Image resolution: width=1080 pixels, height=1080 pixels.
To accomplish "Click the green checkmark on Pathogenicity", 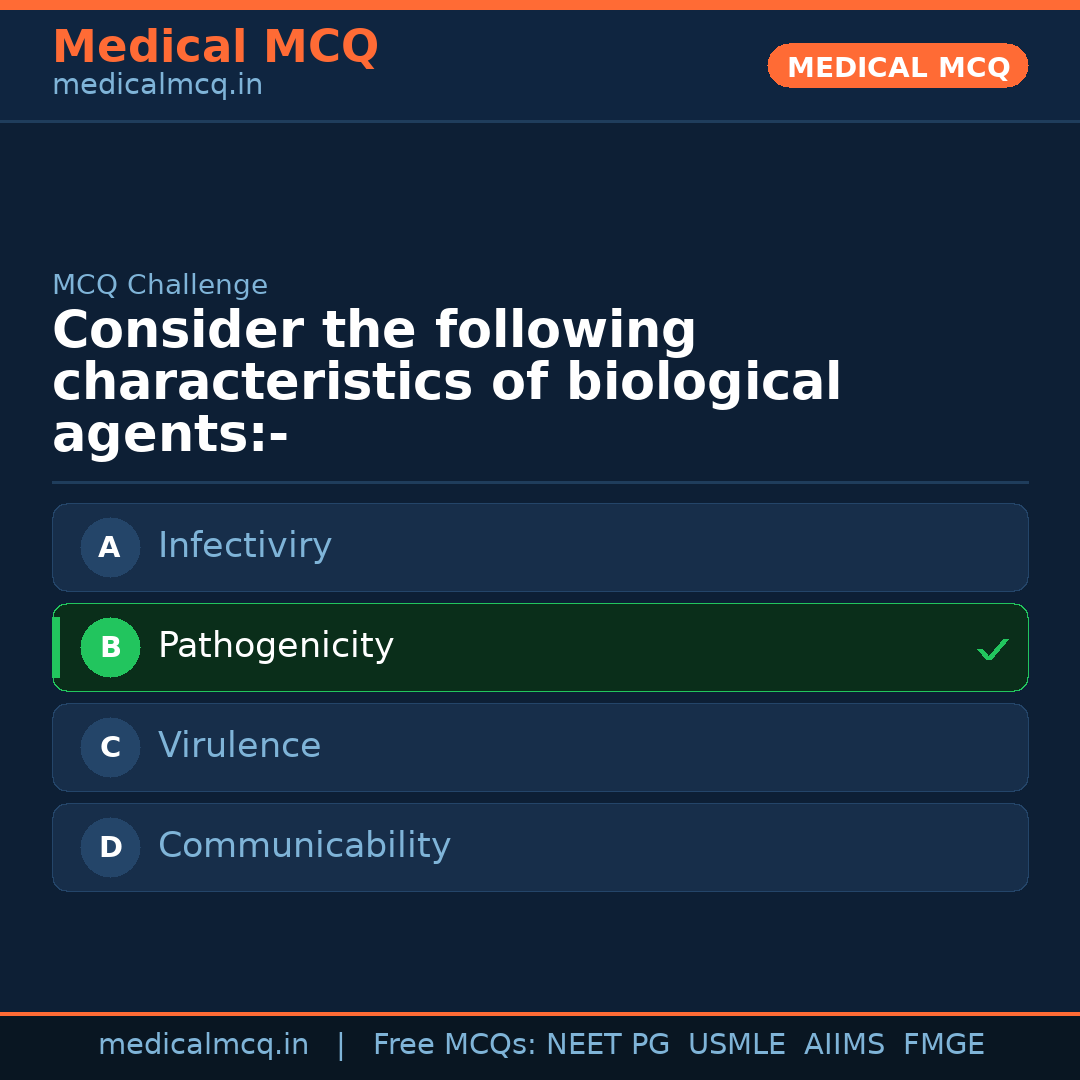I will [993, 649].
